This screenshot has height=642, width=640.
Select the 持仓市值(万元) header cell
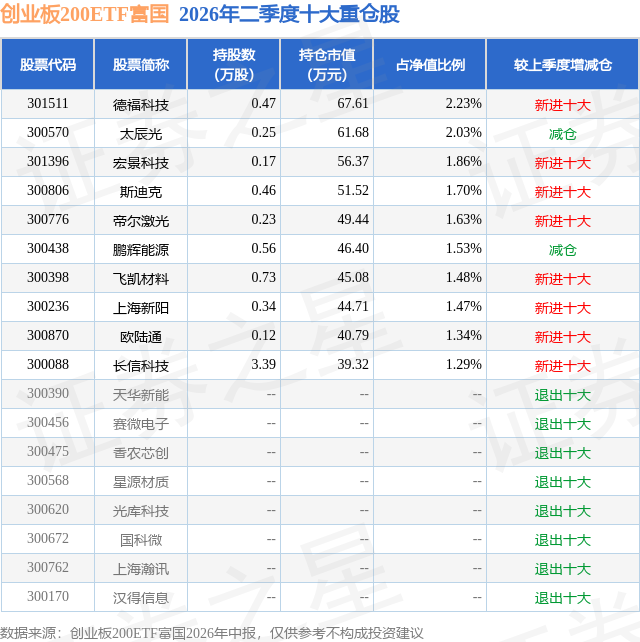(327, 64)
